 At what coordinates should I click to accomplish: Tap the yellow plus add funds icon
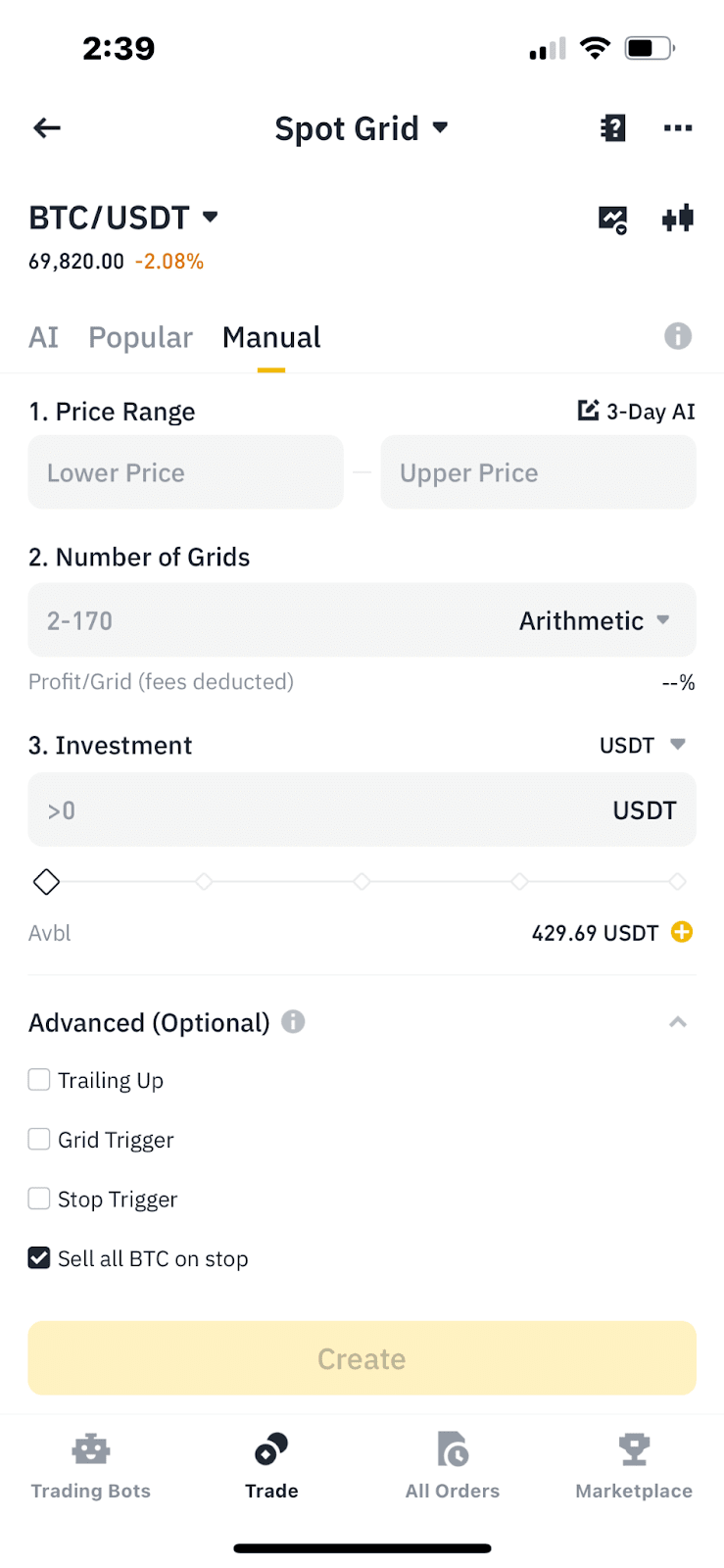(682, 932)
